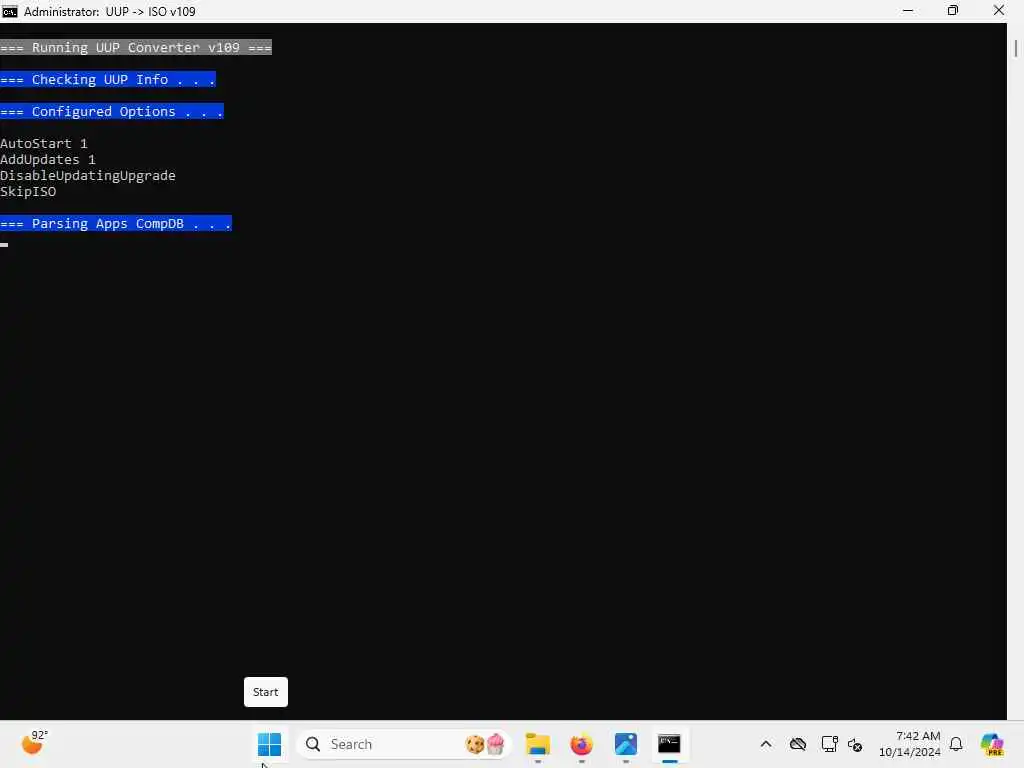Click the search highlight cookie icon

[x=475, y=744]
